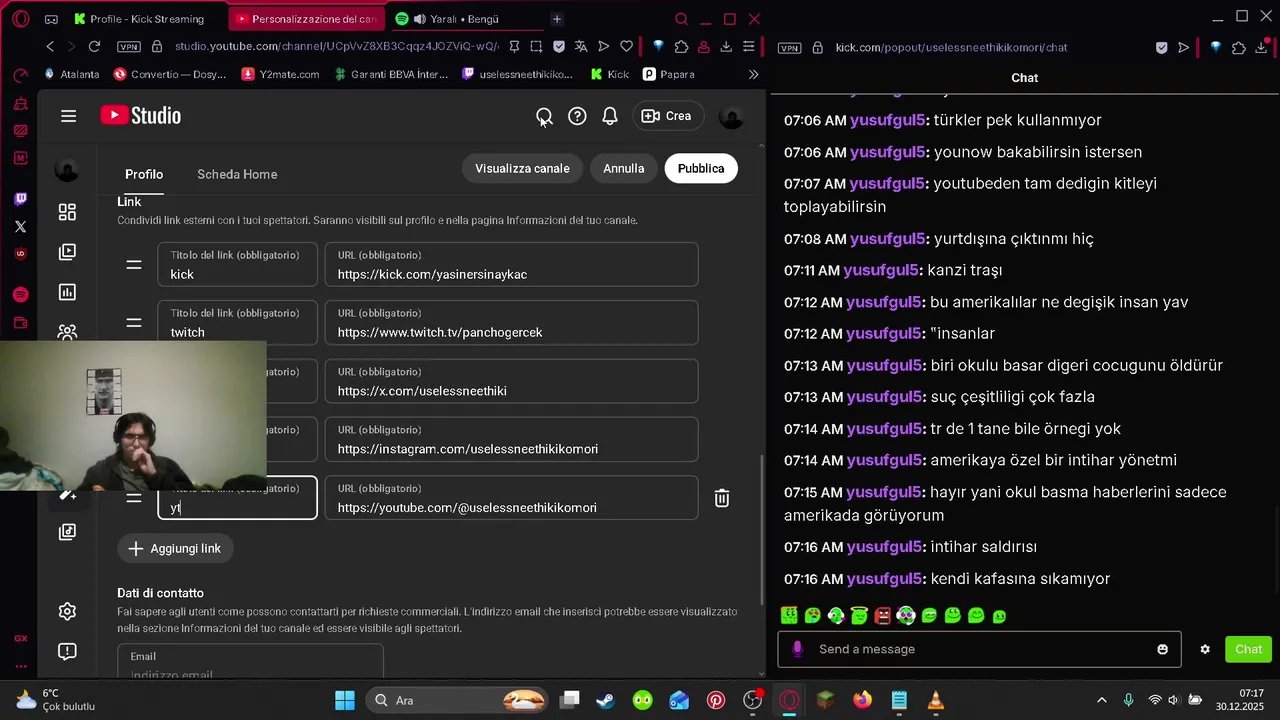Open extensions puzzle icon in Studio window
Viewport: 1280px width, 720px height.
pyautogui.click(x=681, y=46)
